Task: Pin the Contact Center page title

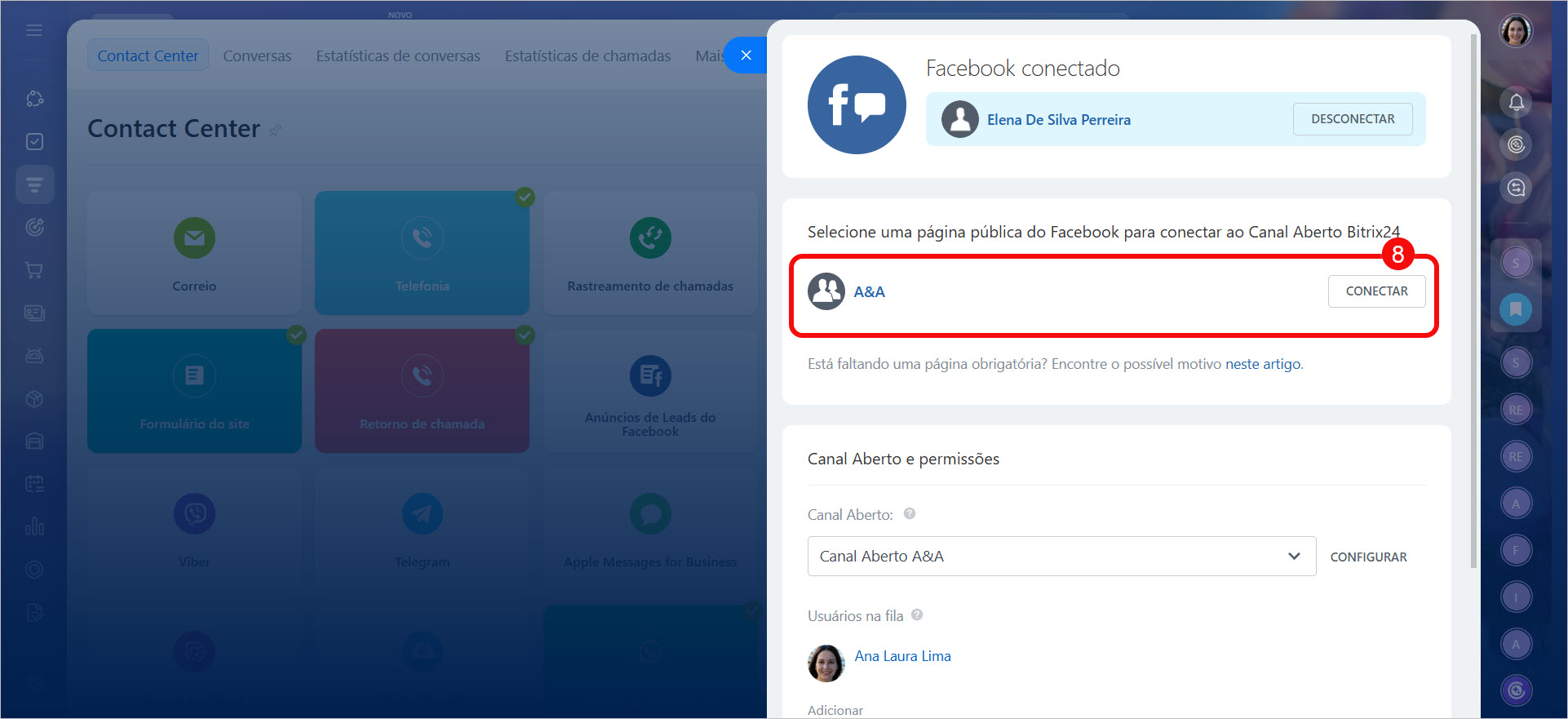Action: tap(275, 131)
